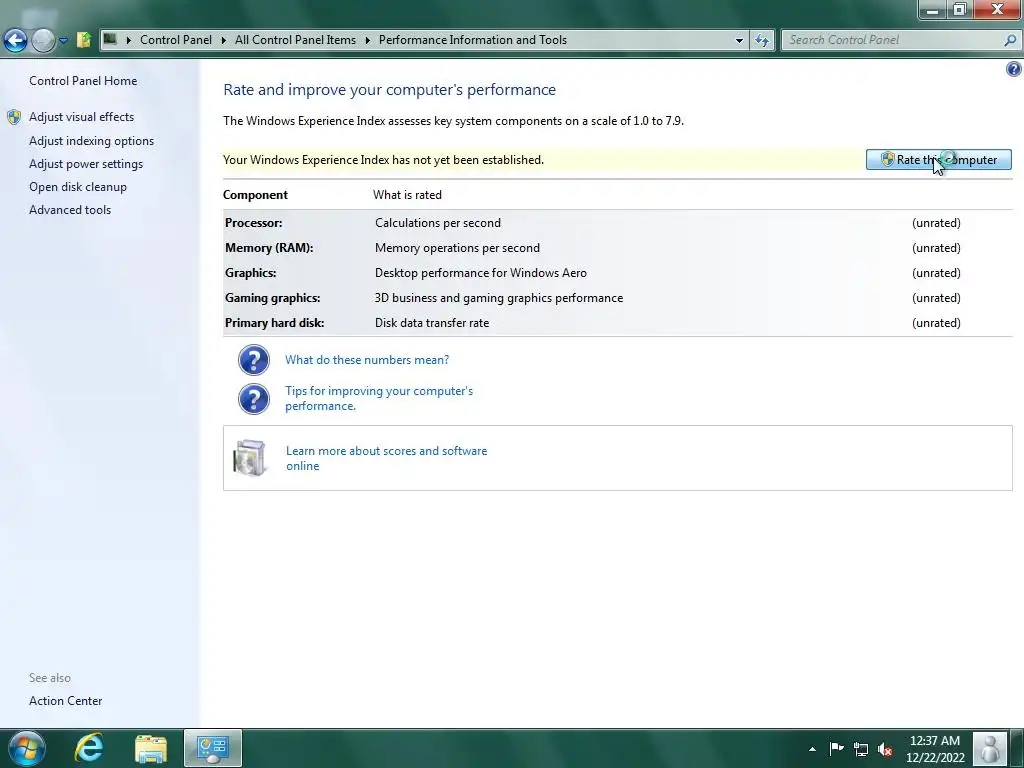Open the Windows Start menu
Image resolution: width=1024 pixels, height=768 pixels.
pos(27,748)
